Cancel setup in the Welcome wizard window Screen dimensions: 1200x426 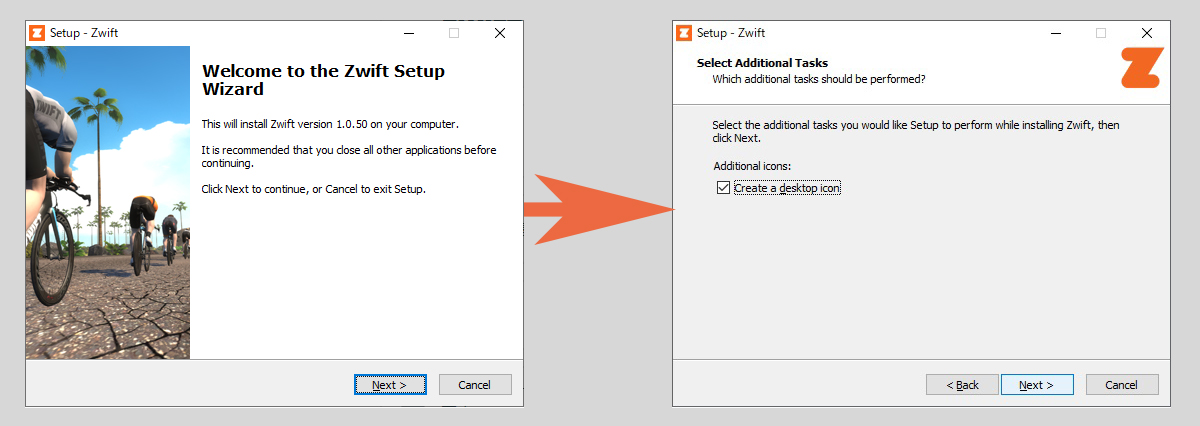point(474,385)
